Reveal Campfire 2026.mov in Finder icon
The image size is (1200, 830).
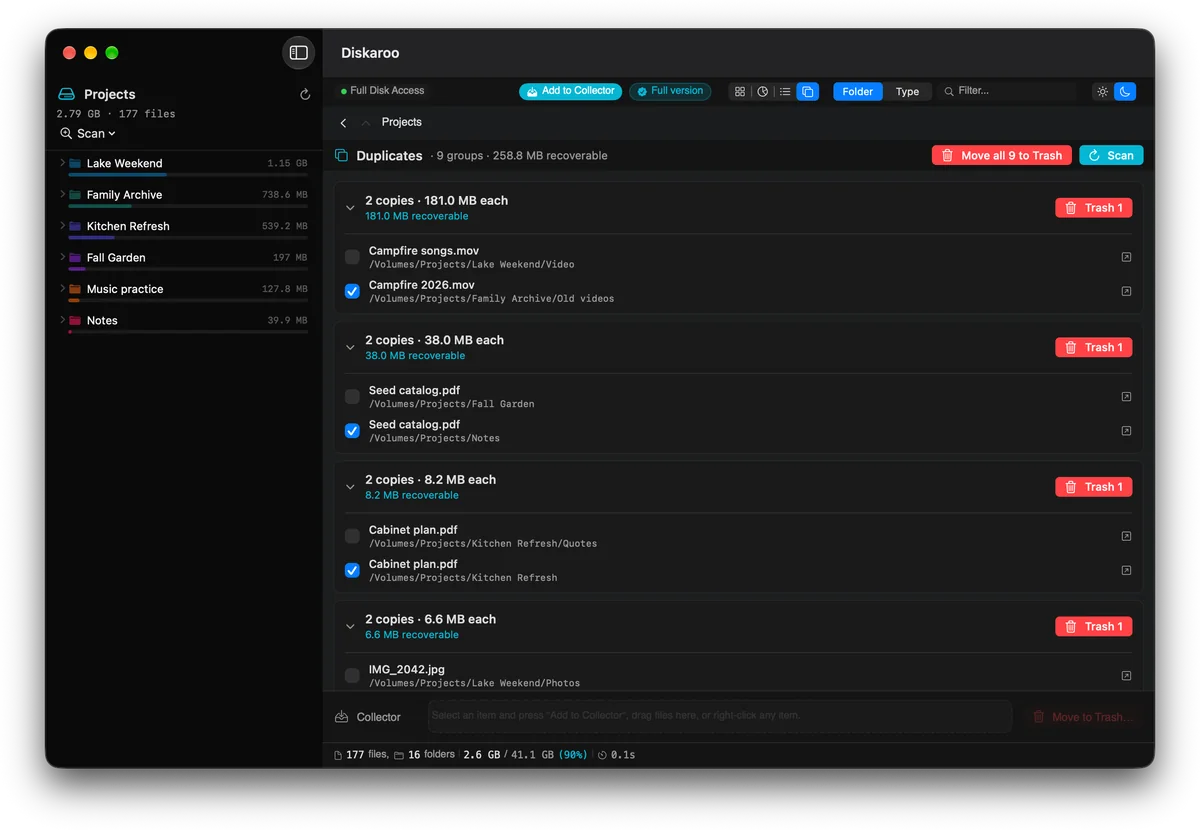[1126, 291]
